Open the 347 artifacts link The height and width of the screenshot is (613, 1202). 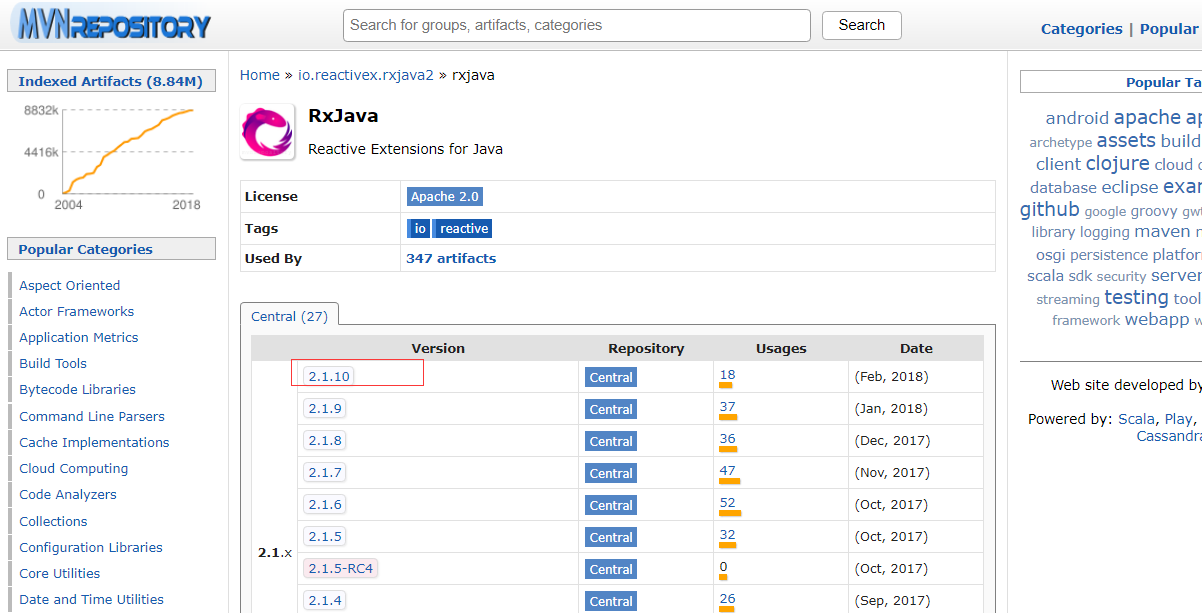[x=451, y=258]
